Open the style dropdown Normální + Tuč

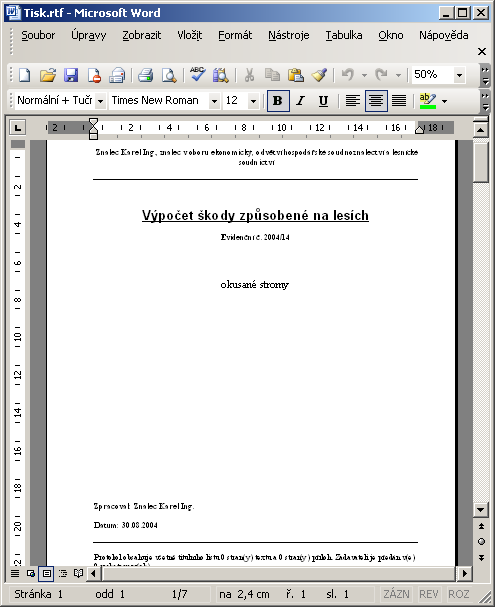tap(100, 101)
